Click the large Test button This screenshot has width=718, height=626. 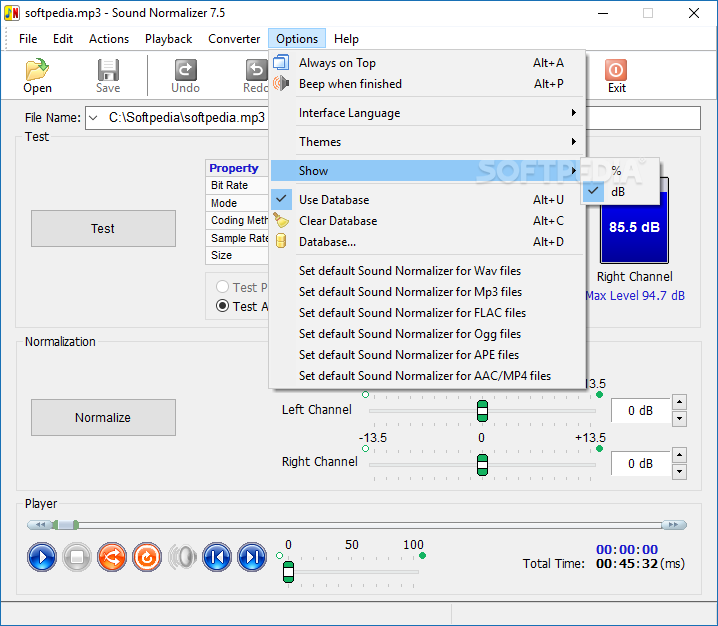[x=103, y=229]
